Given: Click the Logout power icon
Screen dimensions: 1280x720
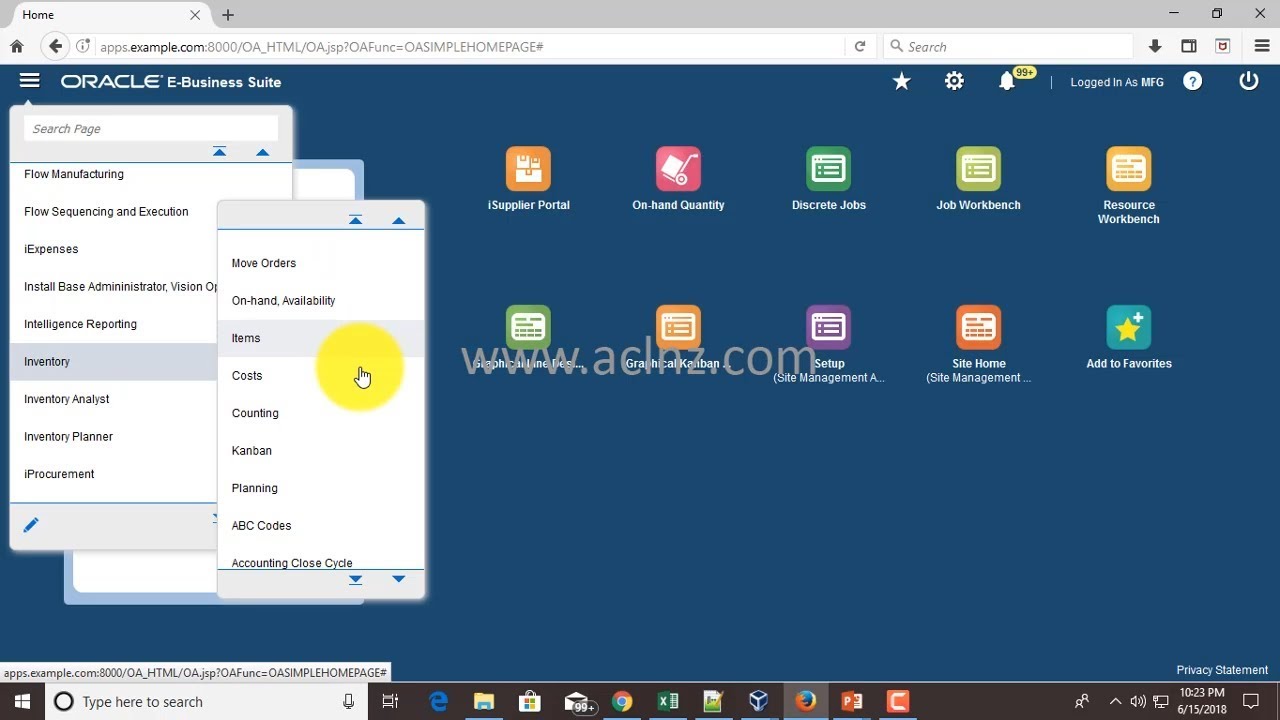Looking at the screenshot, I should coord(1249,81).
